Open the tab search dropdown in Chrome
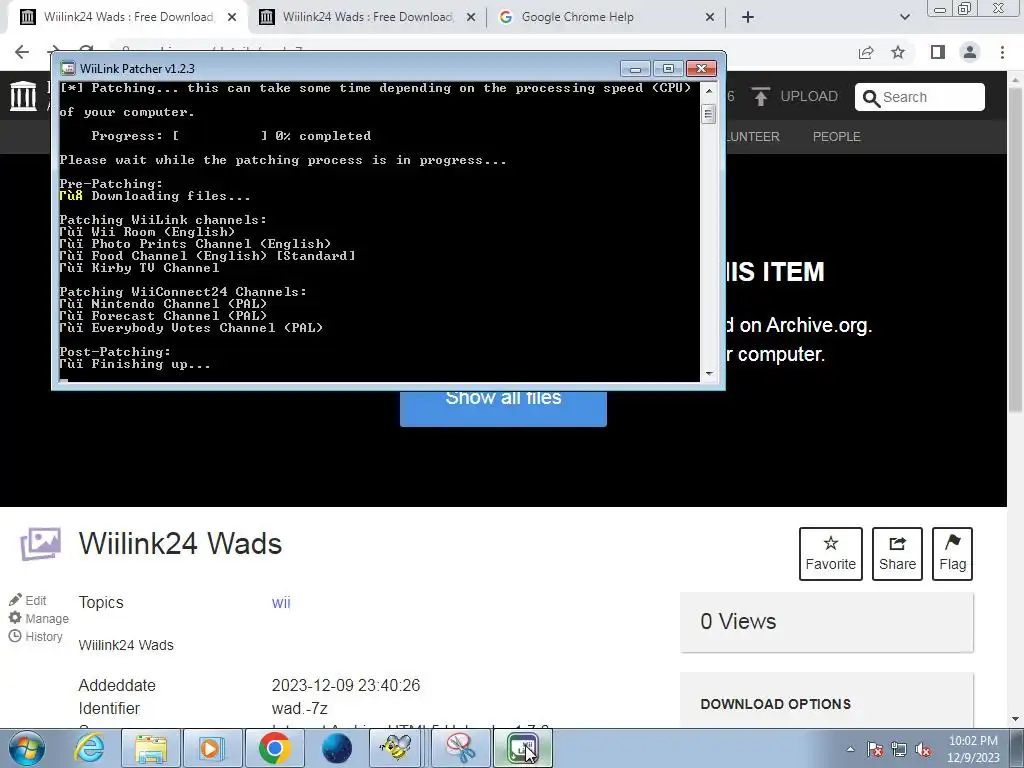1024x768 pixels. [x=904, y=18]
